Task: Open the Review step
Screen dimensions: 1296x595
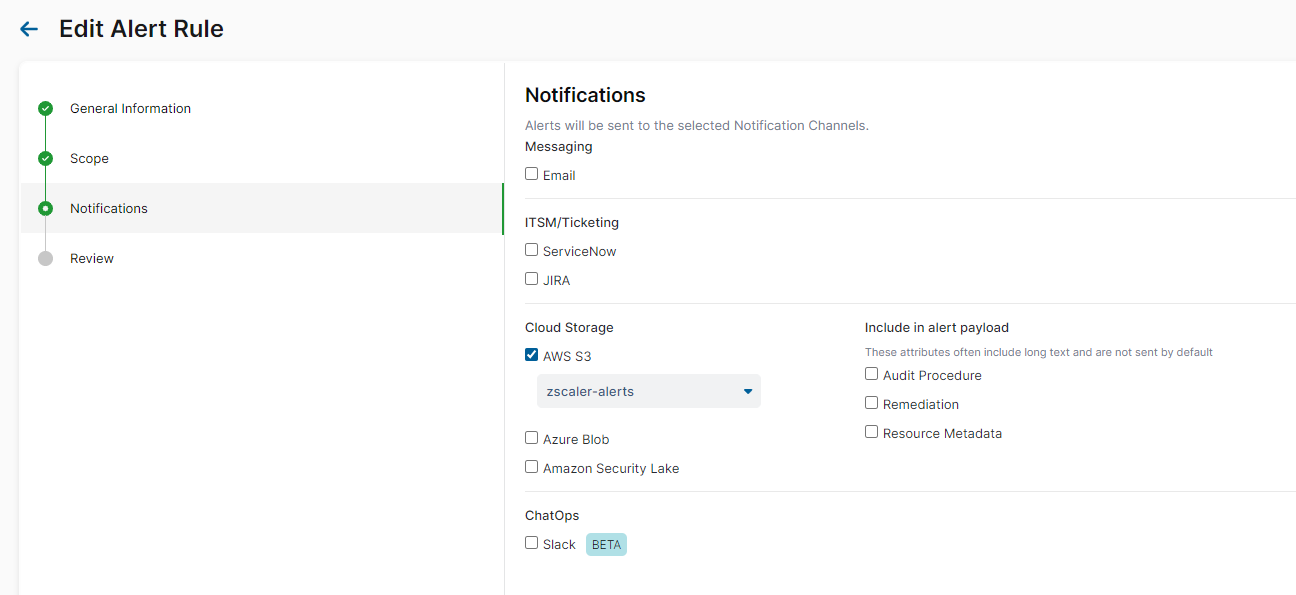Action: click(x=92, y=258)
